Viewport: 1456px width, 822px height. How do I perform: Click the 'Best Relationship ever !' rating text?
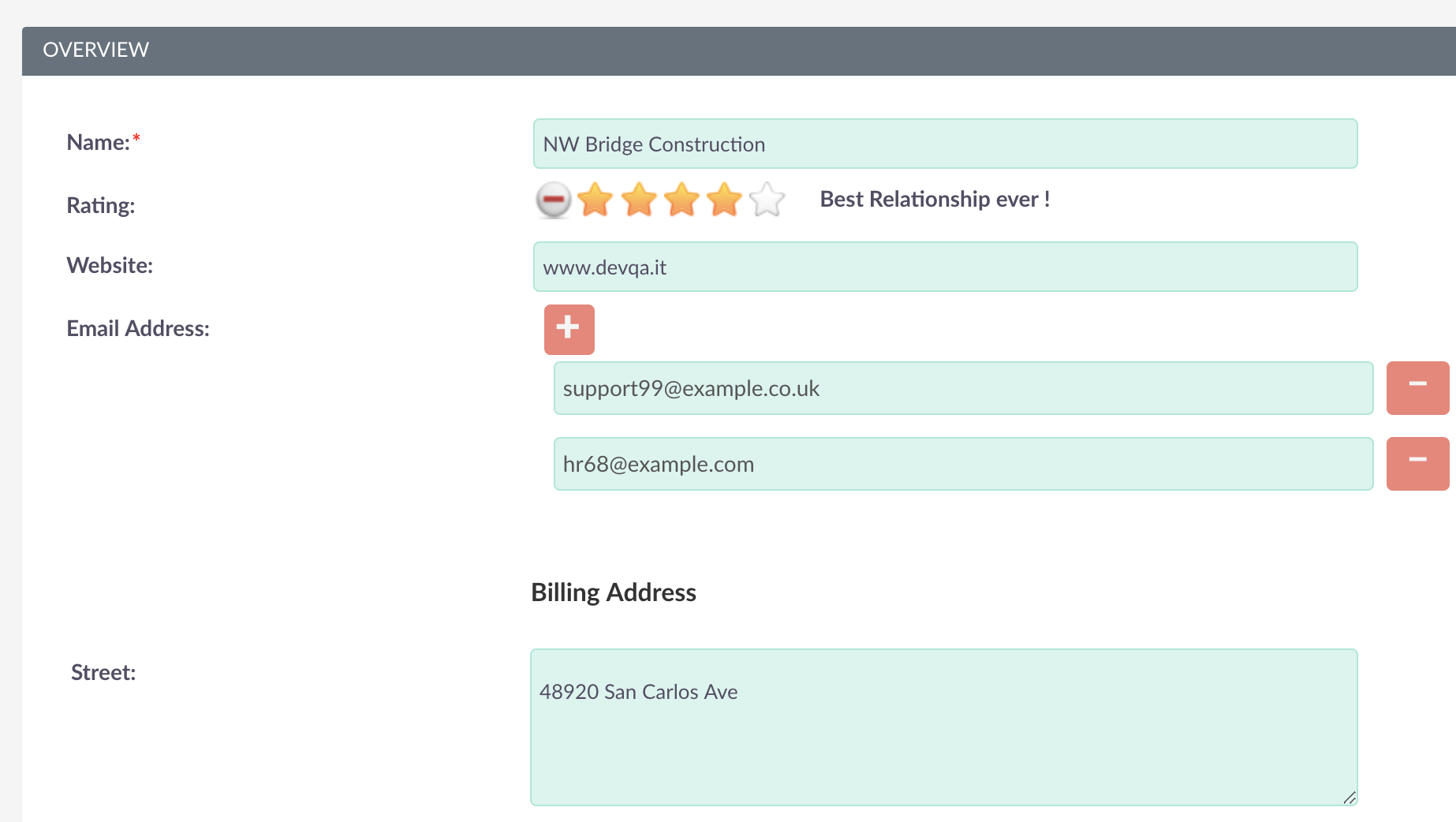[935, 199]
